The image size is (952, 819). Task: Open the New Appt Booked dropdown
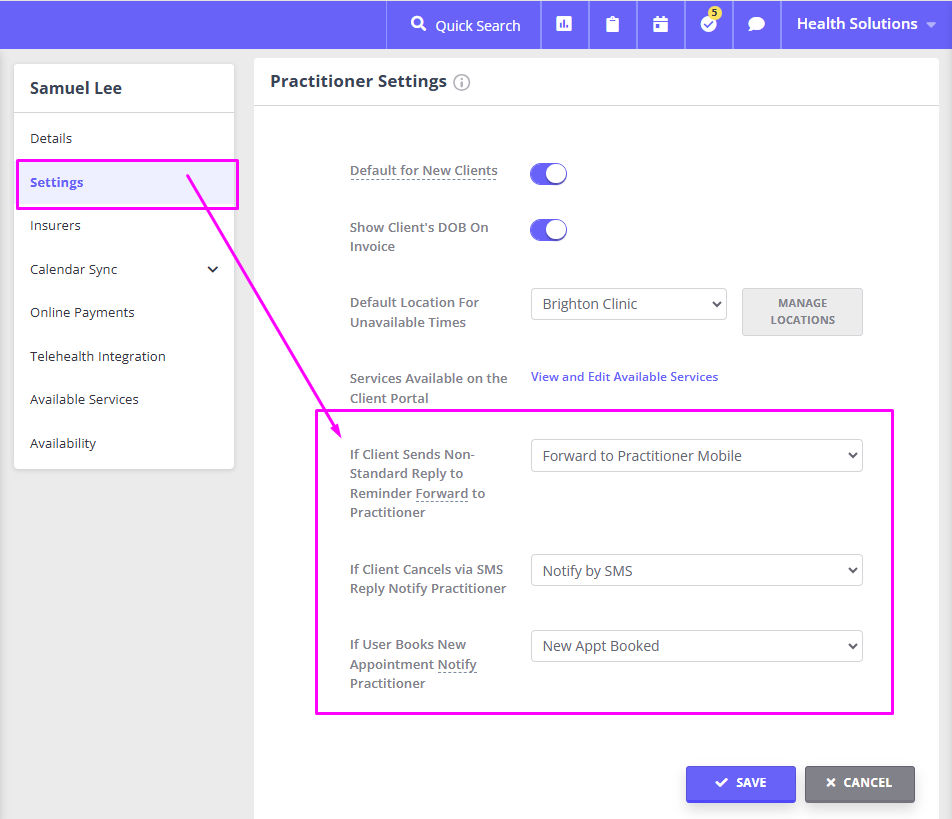coord(696,646)
